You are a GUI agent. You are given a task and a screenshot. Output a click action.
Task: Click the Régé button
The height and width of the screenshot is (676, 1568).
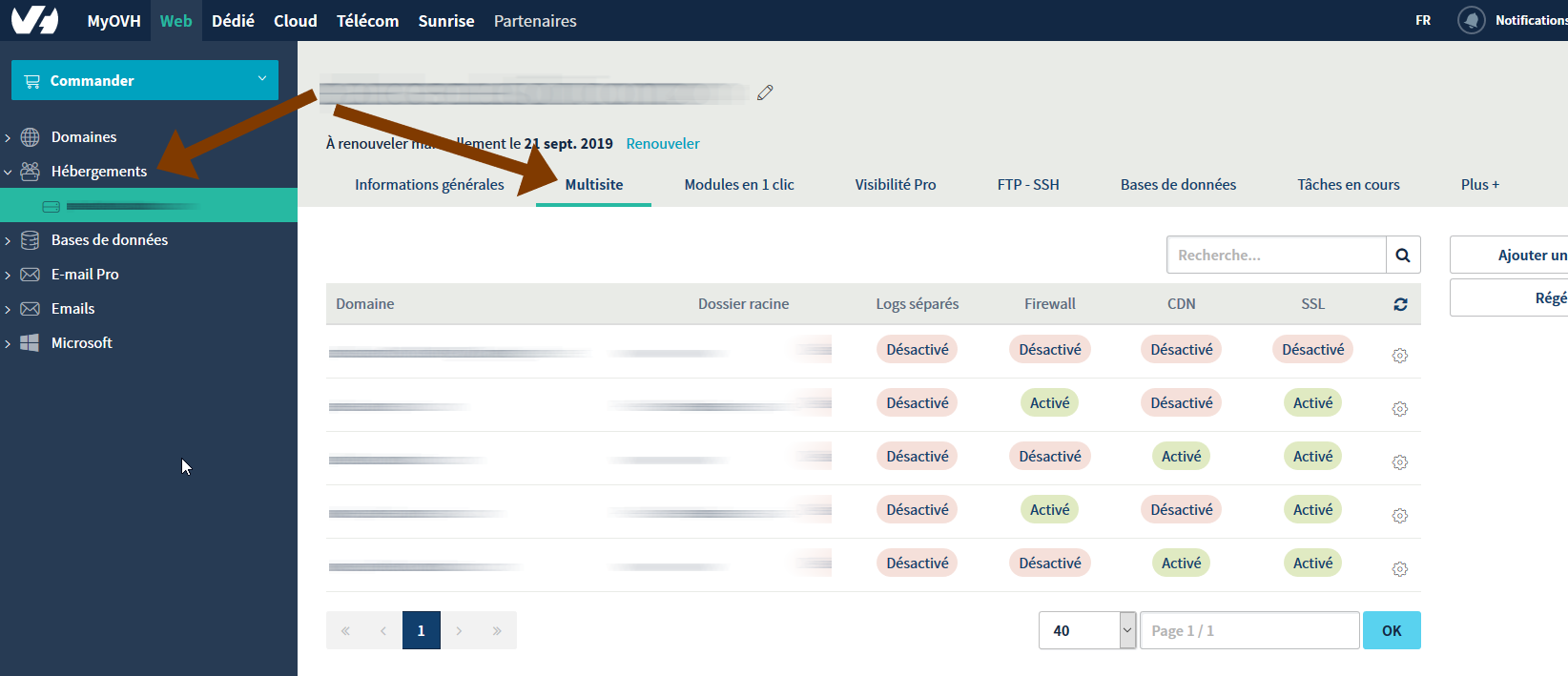[x=1509, y=297]
